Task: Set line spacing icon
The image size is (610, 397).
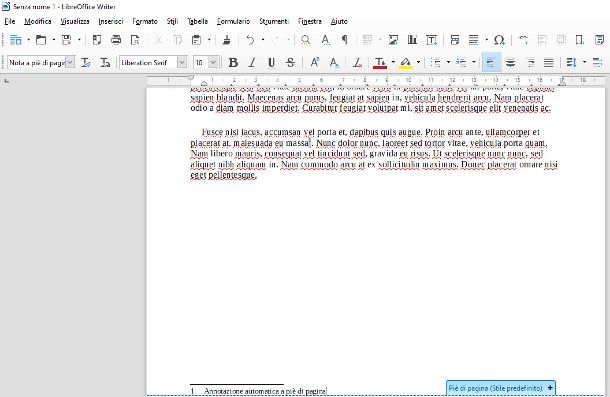Action: pos(572,62)
